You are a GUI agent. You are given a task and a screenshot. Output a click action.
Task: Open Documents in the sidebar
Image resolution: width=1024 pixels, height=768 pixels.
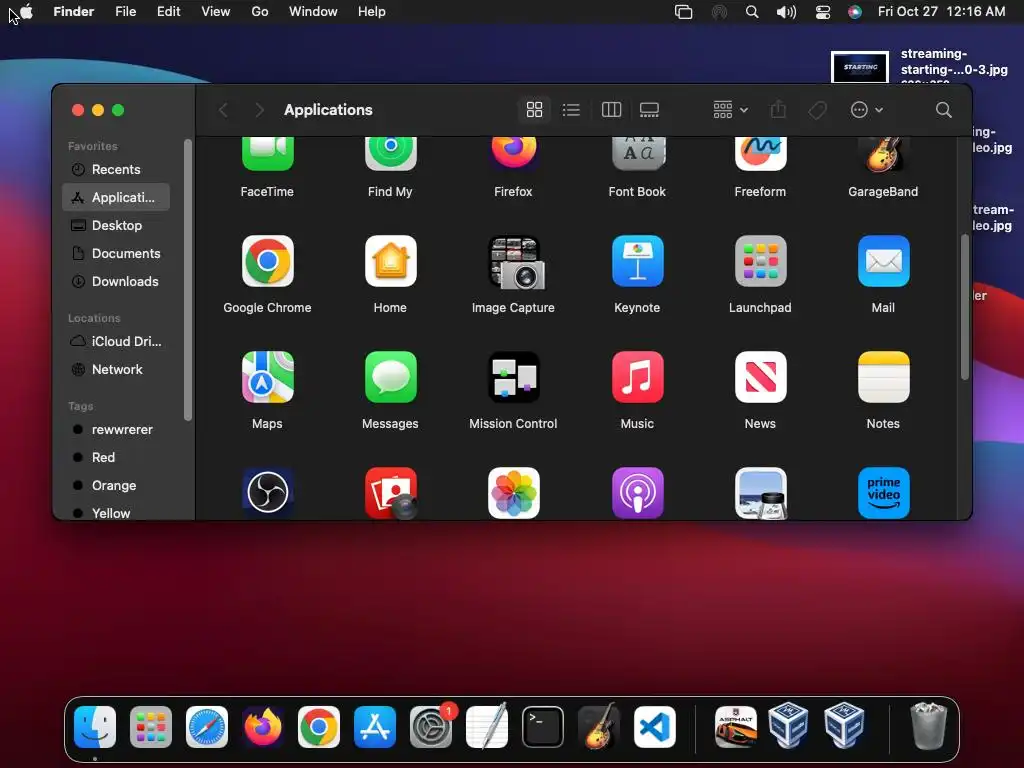pos(116,253)
